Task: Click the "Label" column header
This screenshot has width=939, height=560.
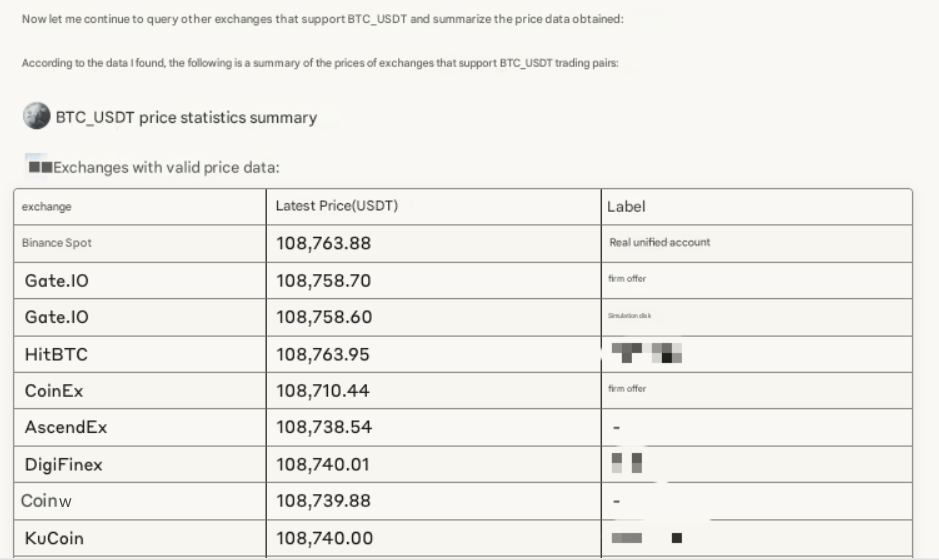Action: pyautogui.click(x=626, y=207)
